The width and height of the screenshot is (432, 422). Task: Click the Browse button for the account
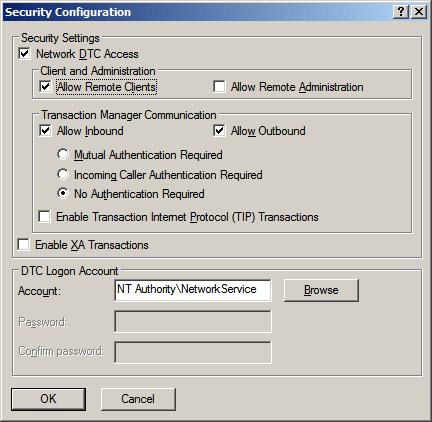(321, 290)
